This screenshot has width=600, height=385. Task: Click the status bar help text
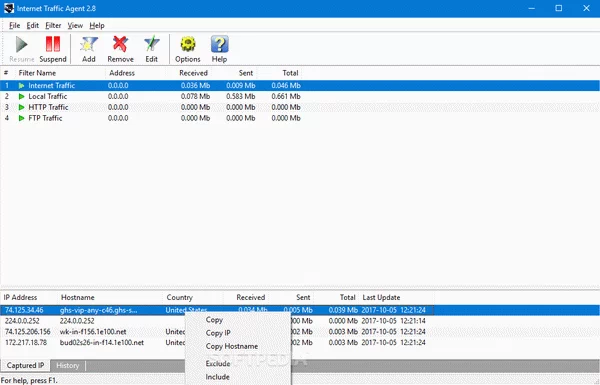(x=29, y=380)
